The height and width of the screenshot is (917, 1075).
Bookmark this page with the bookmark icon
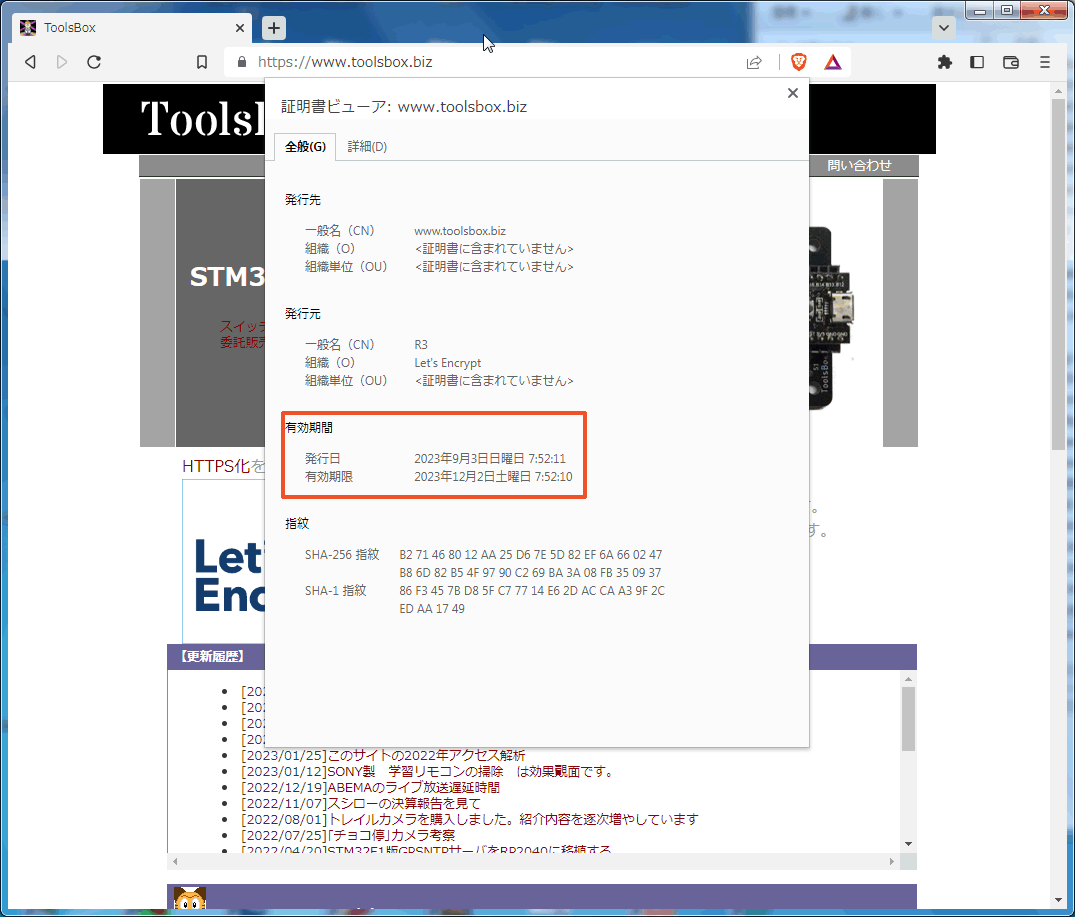[202, 62]
